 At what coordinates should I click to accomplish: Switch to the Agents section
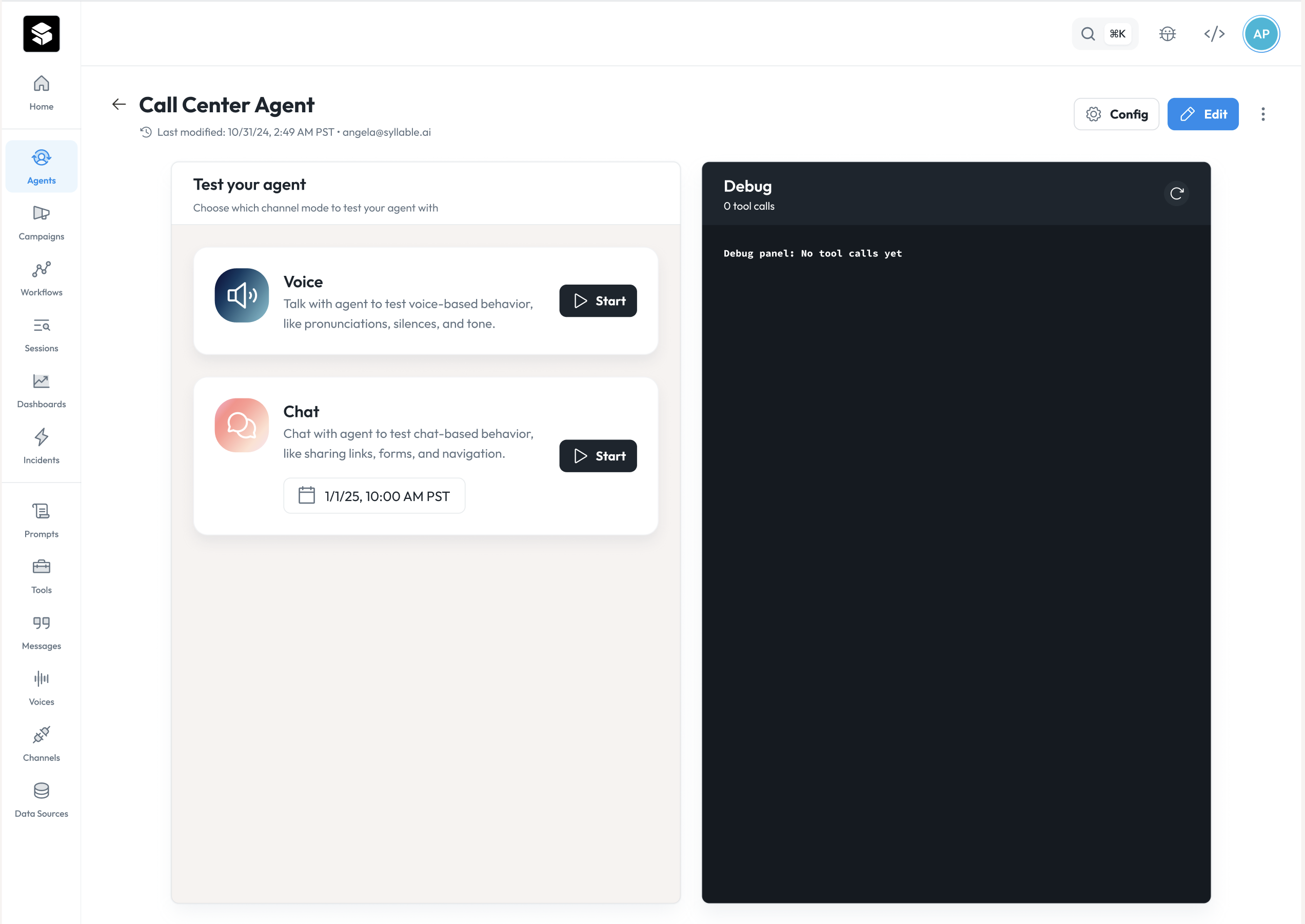pyautogui.click(x=41, y=166)
